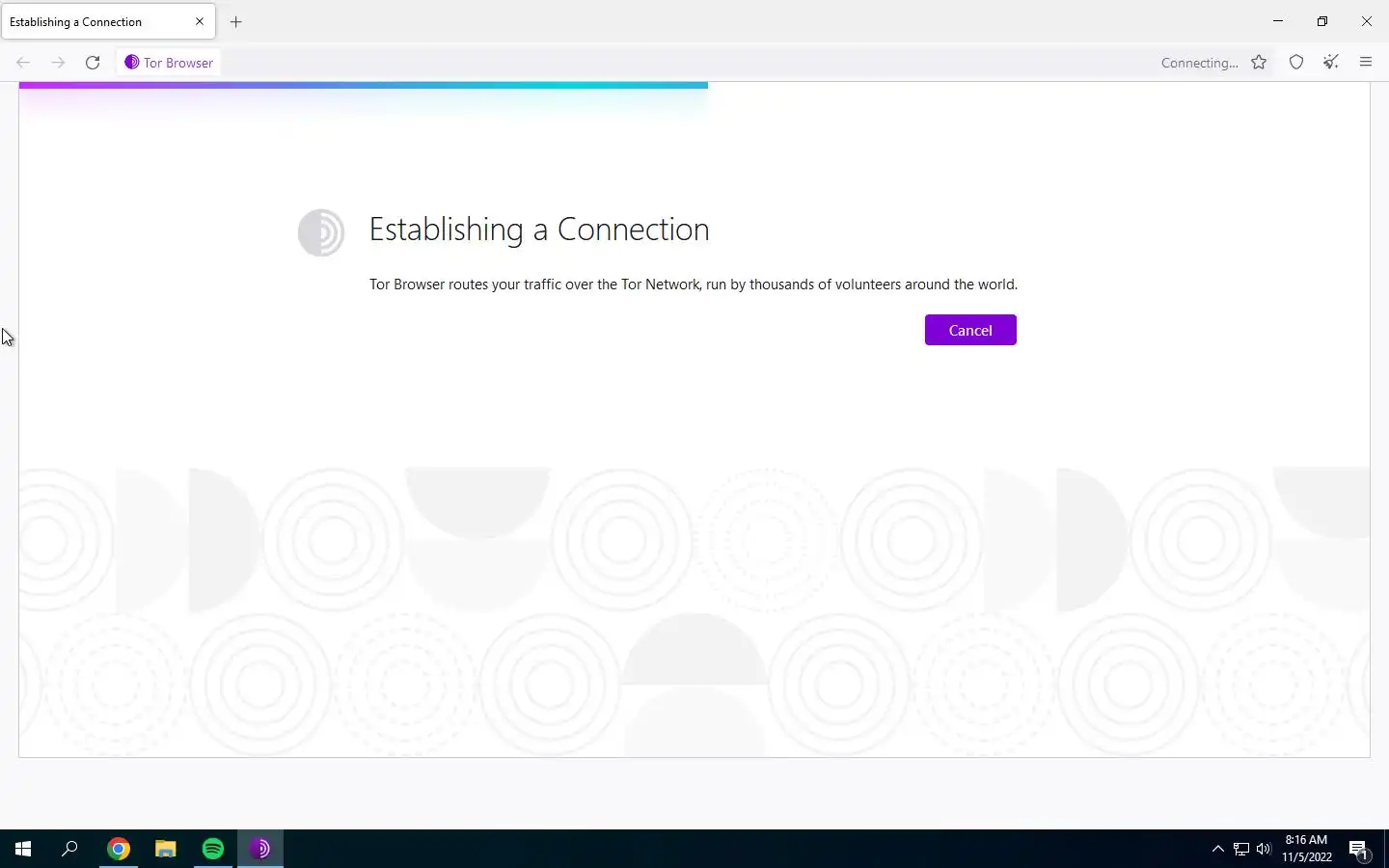The height and width of the screenshot is (868, 1389).
Task: Open the security level shield icon
Action: click(1296, 63)
